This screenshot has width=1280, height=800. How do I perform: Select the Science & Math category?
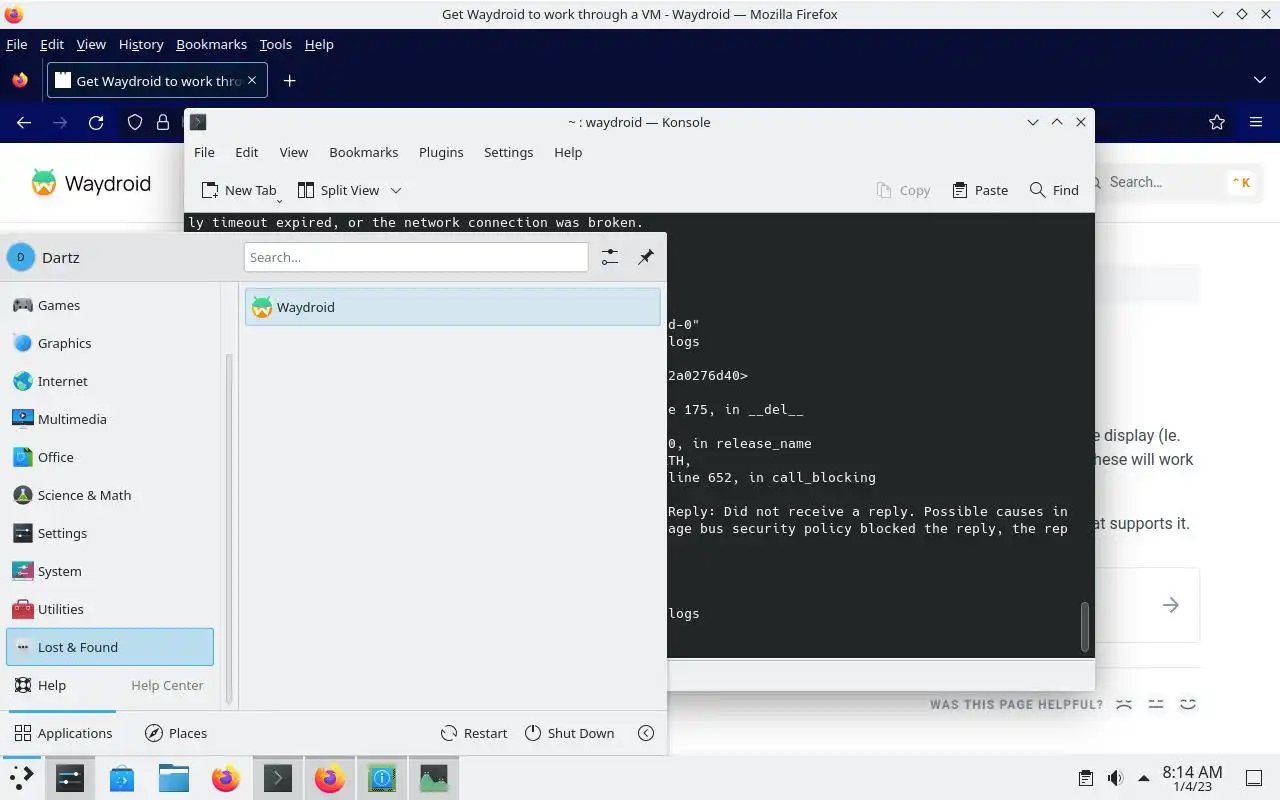[110, 495]
